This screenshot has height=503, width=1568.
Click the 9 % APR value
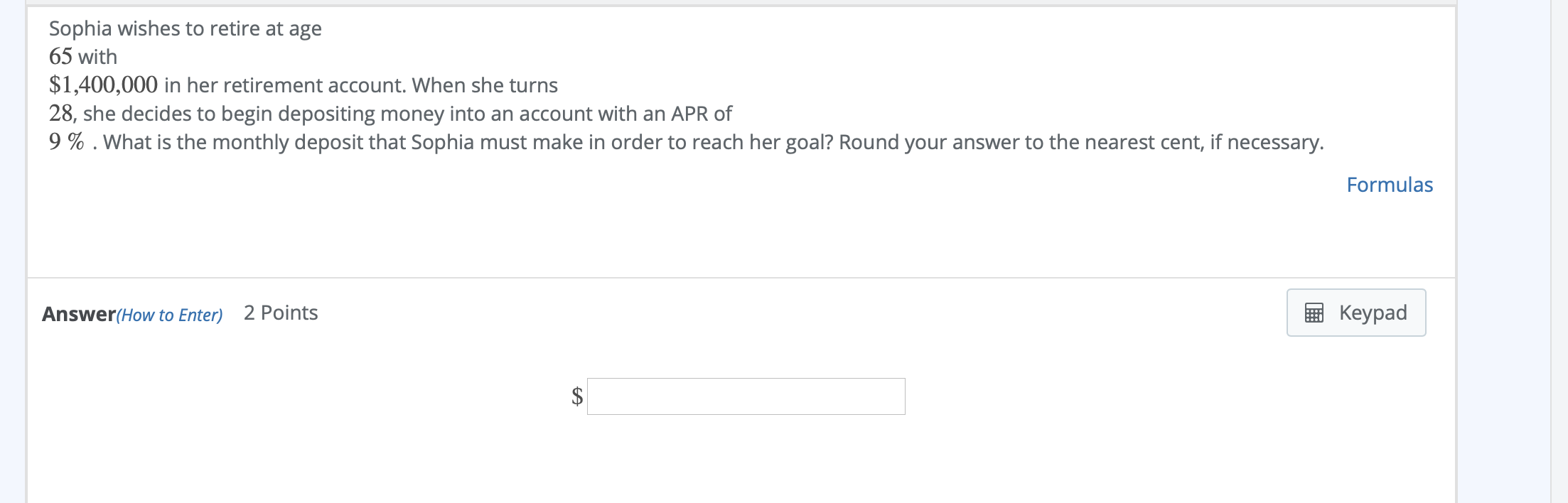66,142
